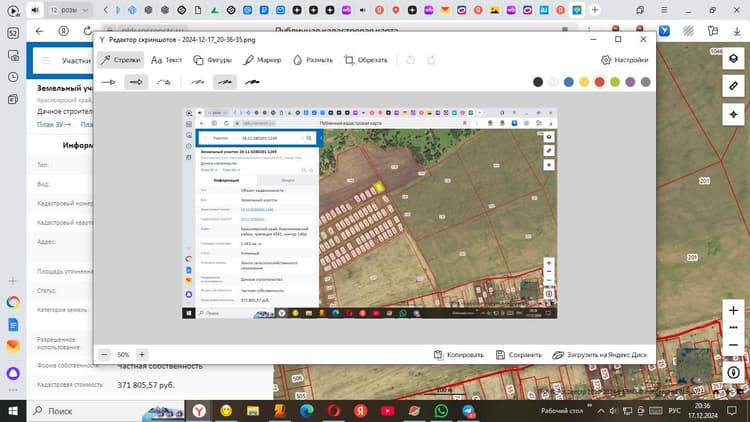
Task: Add a sidebar app with plus icon
Action: click(13, 281)
